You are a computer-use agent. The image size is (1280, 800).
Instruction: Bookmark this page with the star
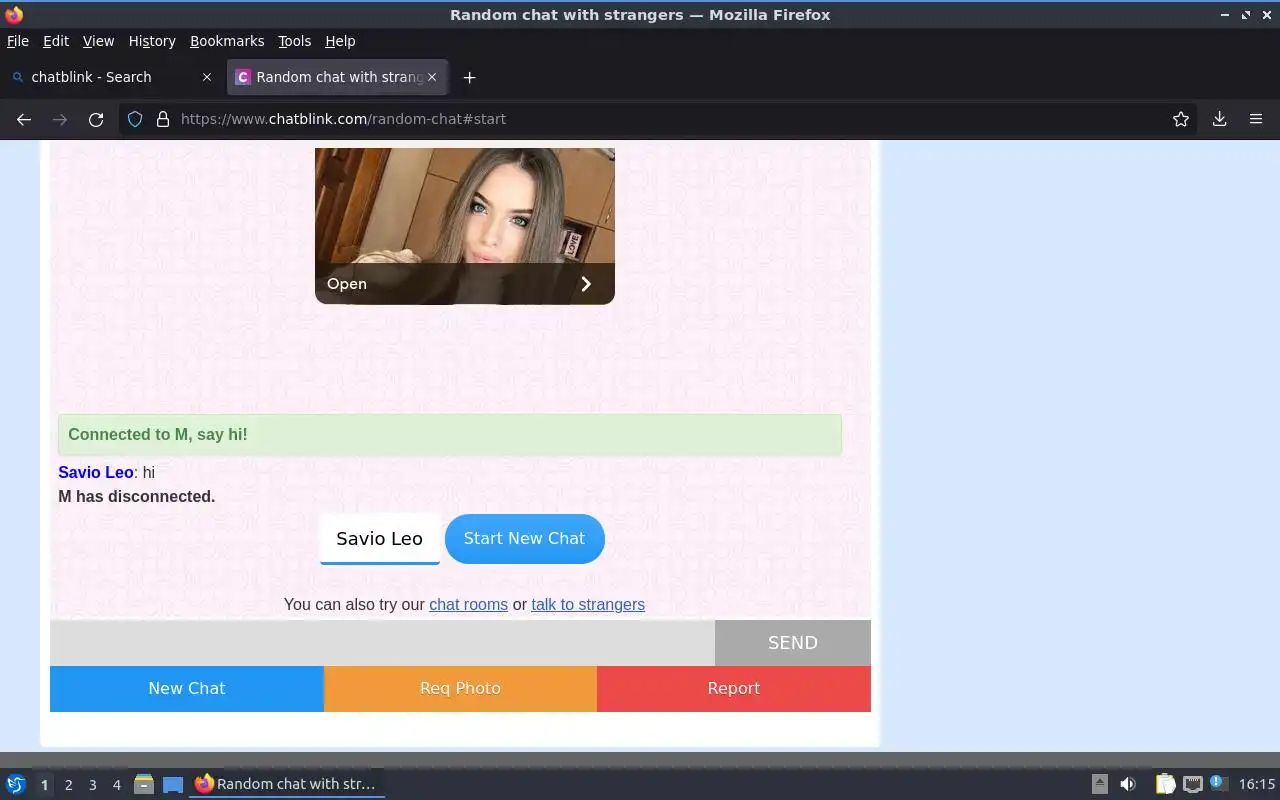[x=1181, y=119]
